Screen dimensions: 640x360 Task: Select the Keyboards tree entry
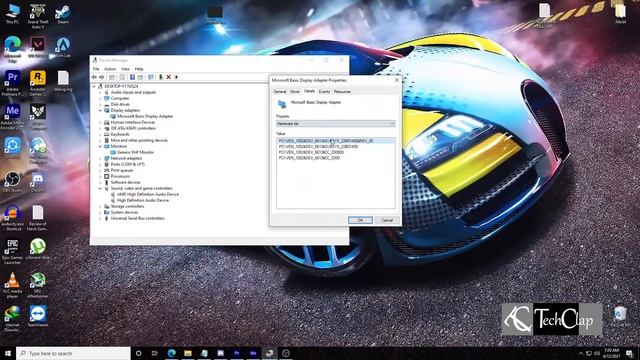pyautogui.click(x=120, y=134)
